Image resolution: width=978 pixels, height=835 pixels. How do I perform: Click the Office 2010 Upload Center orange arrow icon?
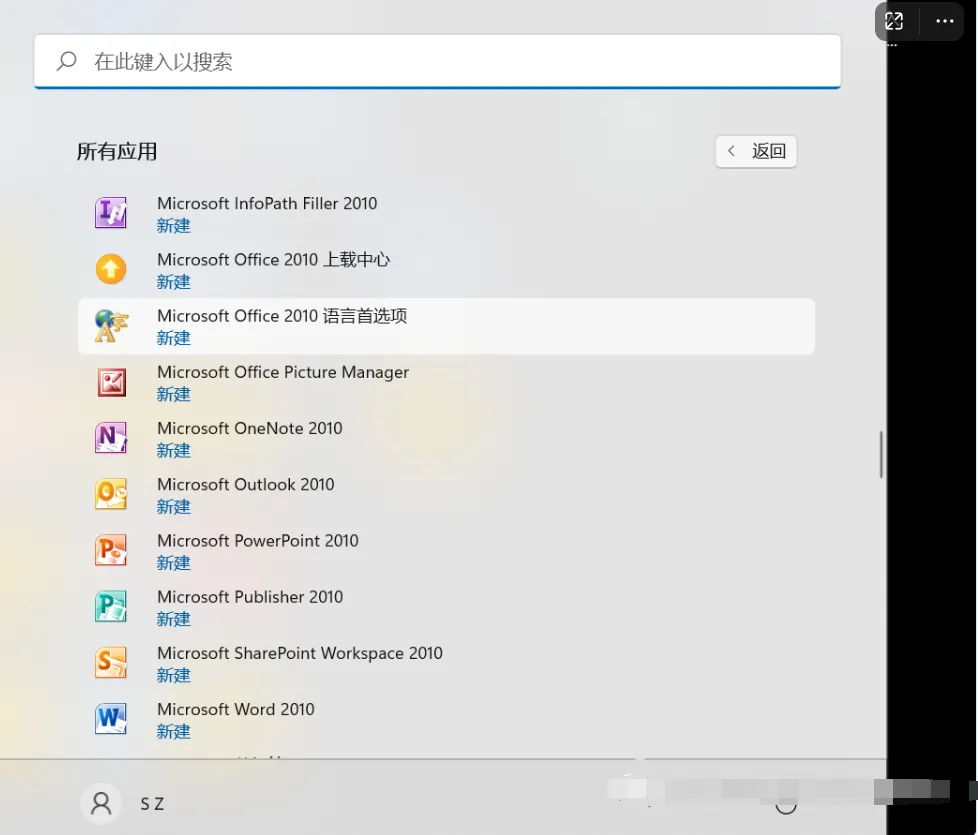[x=111, y=269]
